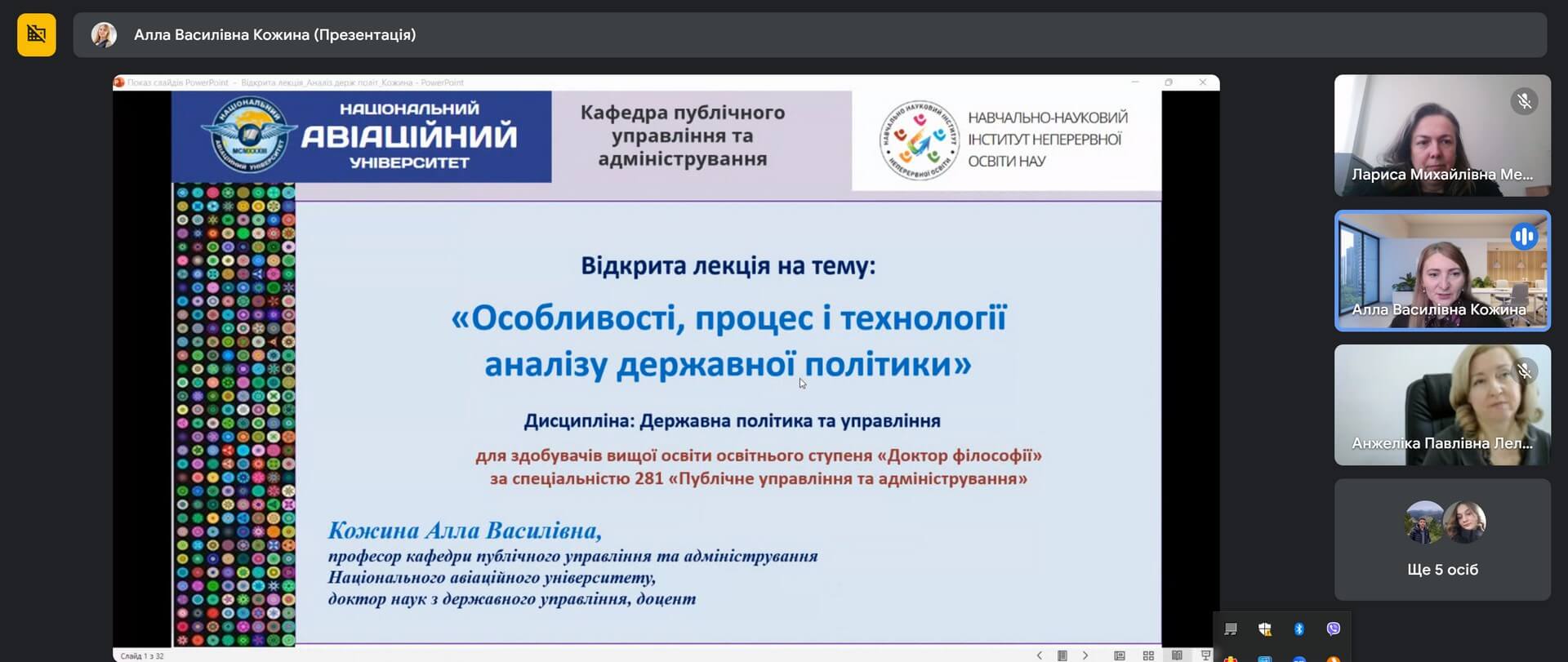
Task: Click the speaking audio indicator on Алла Василівна tile
Action: coord(1524,237)
